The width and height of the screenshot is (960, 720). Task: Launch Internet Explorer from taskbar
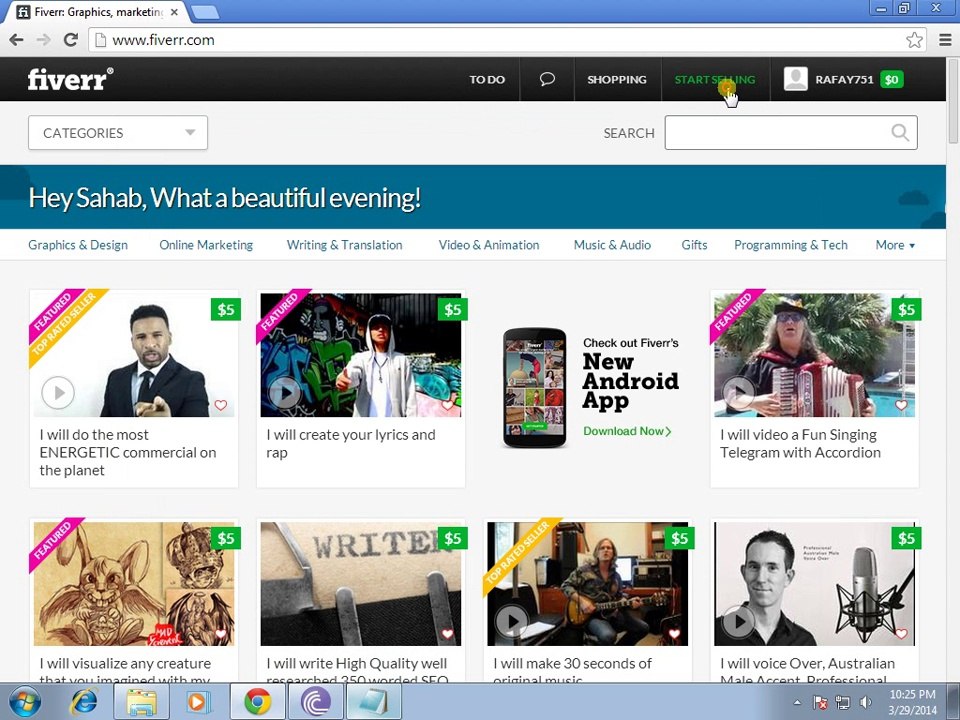83,702
